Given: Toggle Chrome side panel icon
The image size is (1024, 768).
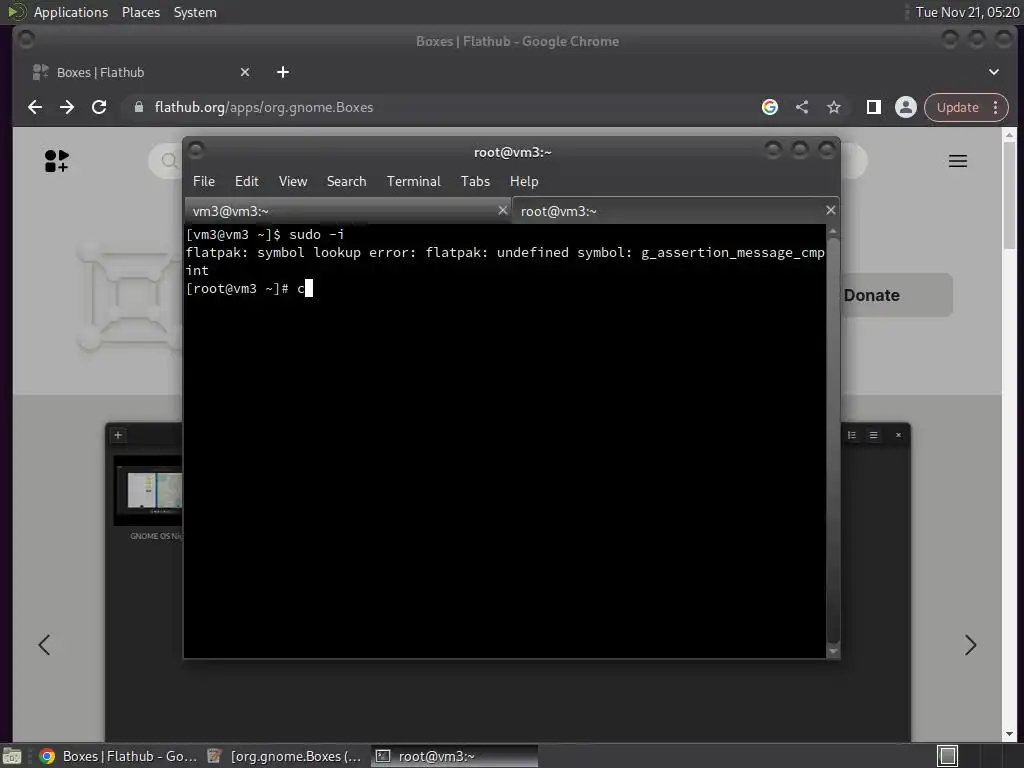Looking at the screenshot, I should click(x=874, y=107).
